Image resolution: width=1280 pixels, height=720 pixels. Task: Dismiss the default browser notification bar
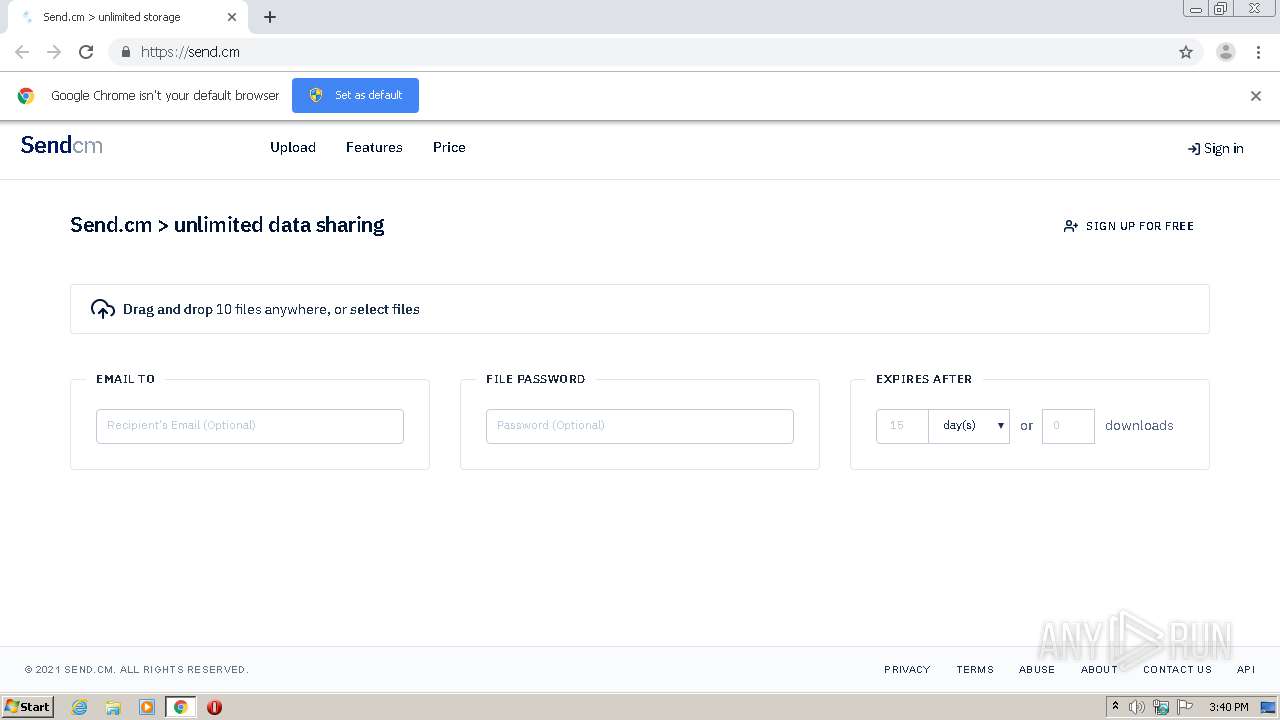[x=1256, y=96]
